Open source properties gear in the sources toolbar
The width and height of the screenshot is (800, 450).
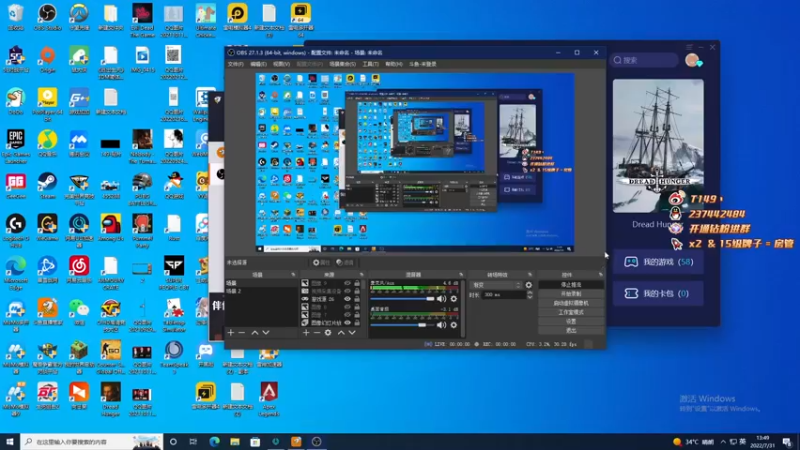pos(328,333)
